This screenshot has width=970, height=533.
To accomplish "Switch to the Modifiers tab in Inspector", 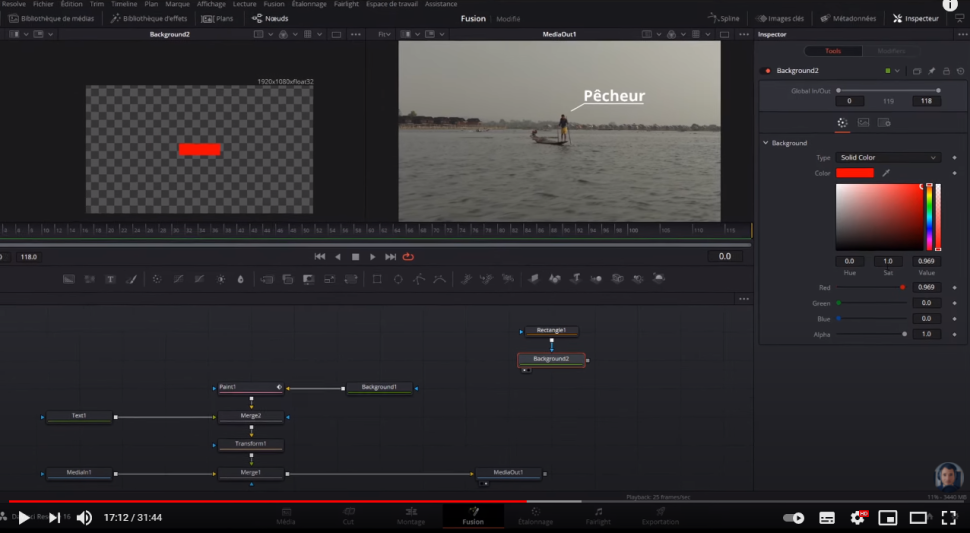I will pyautogui.click(x=891, y=51).
